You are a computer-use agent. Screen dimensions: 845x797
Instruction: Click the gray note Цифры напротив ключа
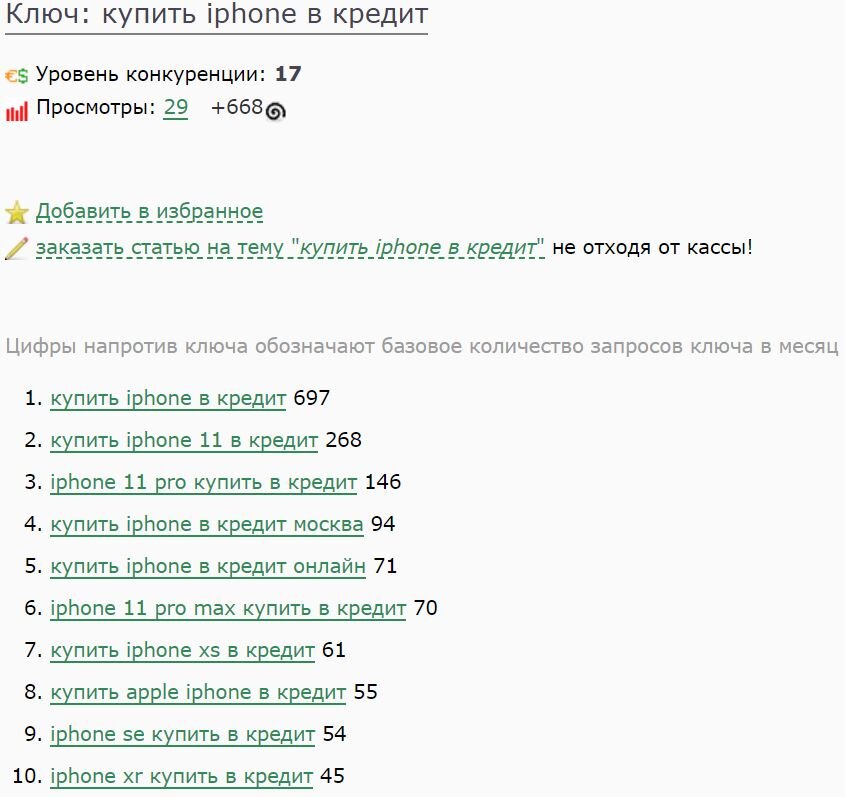click(421, 346)
